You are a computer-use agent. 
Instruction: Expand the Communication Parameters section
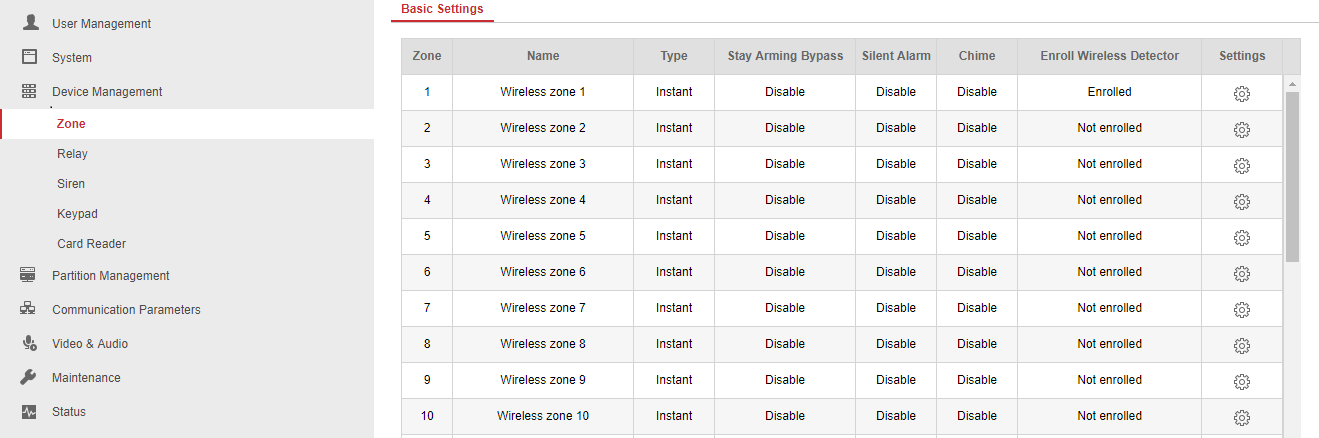126,310
